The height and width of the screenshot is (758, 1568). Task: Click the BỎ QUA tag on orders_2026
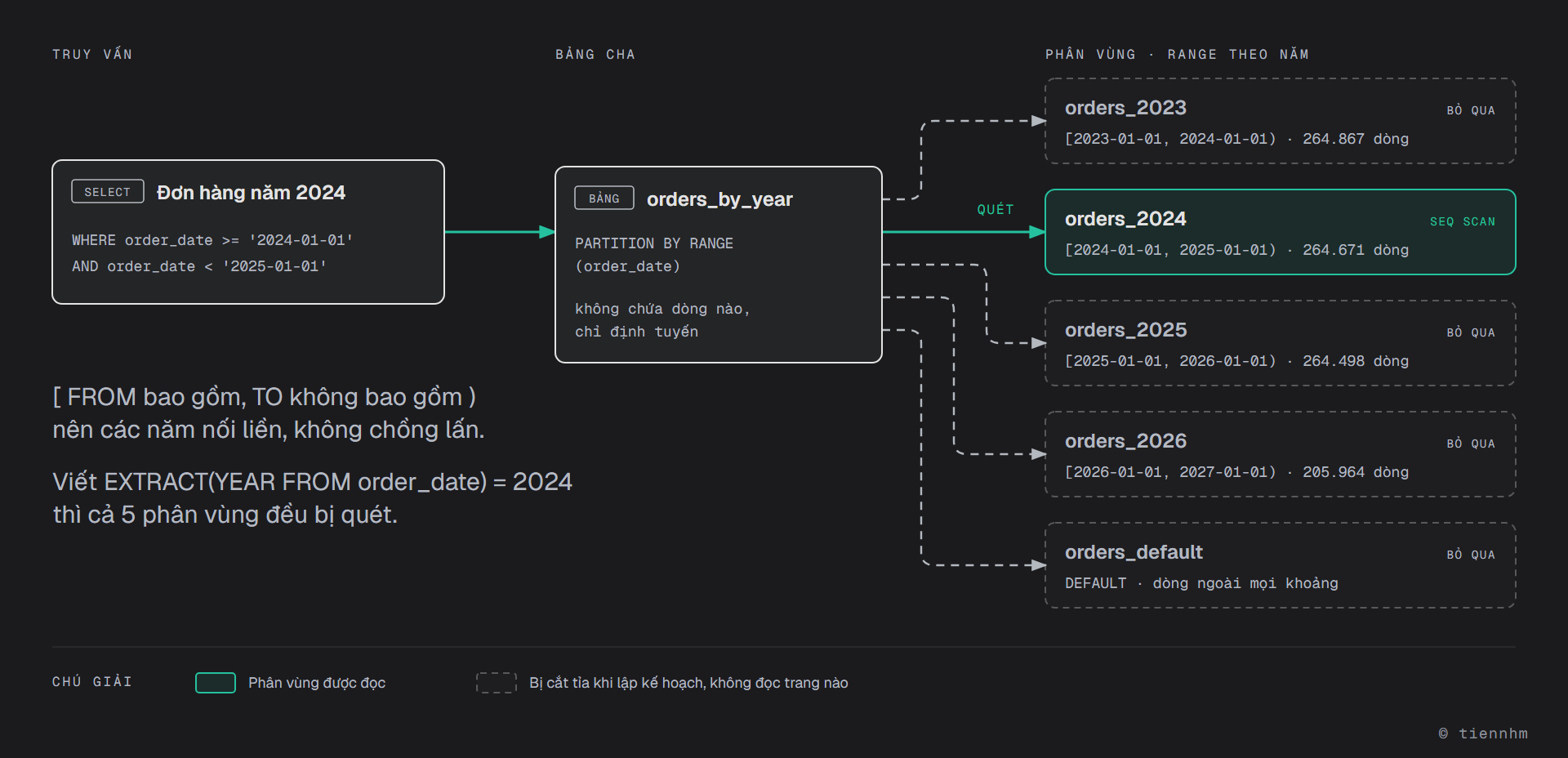pos(1471,444)
